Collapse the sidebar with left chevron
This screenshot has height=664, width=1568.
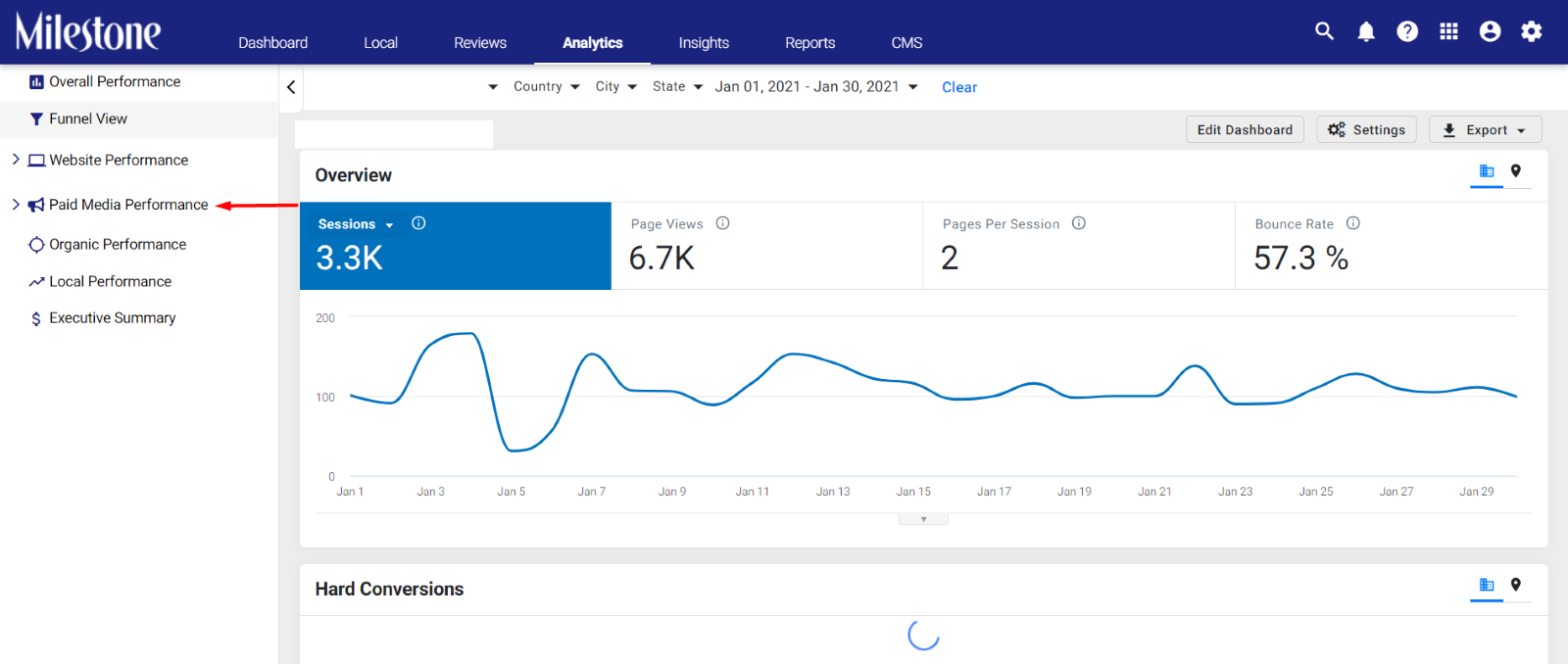click(x=291, y=87)
